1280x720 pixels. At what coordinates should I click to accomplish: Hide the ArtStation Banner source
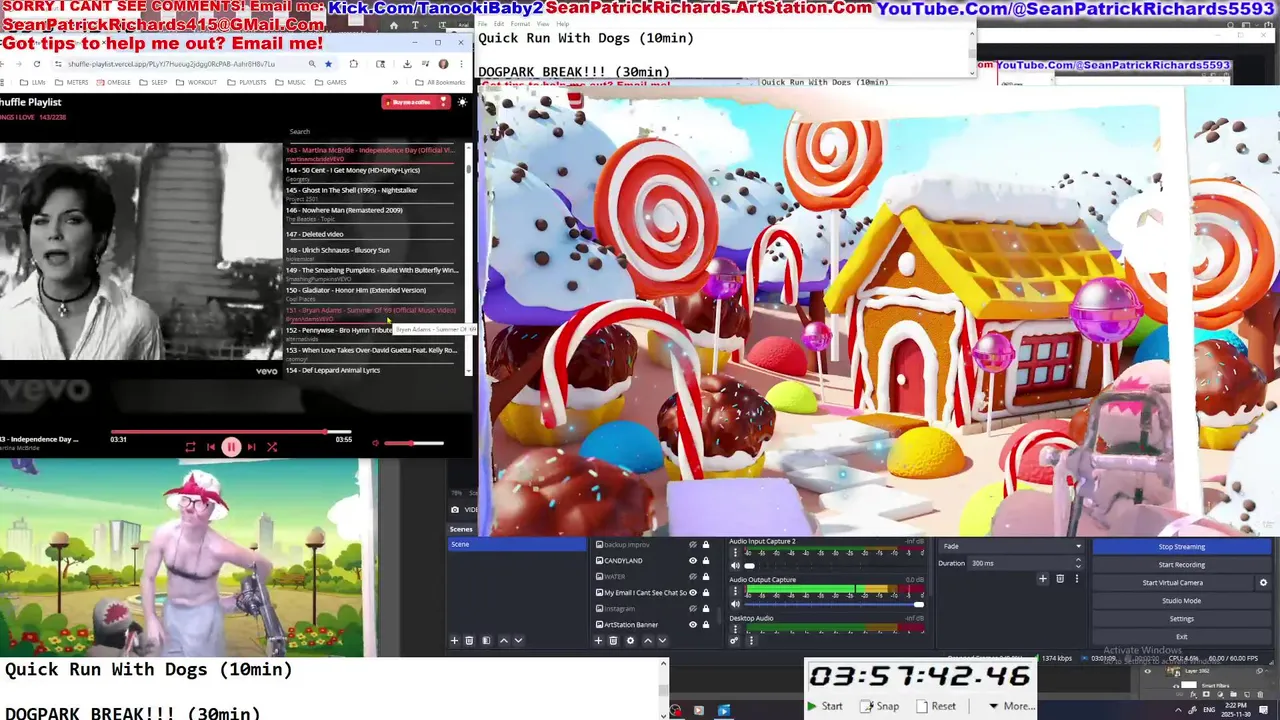point(692,625)
